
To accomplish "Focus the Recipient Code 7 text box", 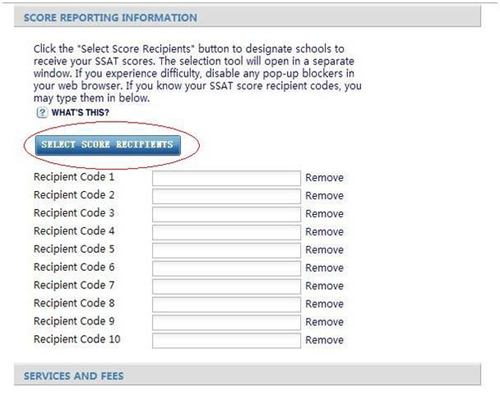I will 226,286.
